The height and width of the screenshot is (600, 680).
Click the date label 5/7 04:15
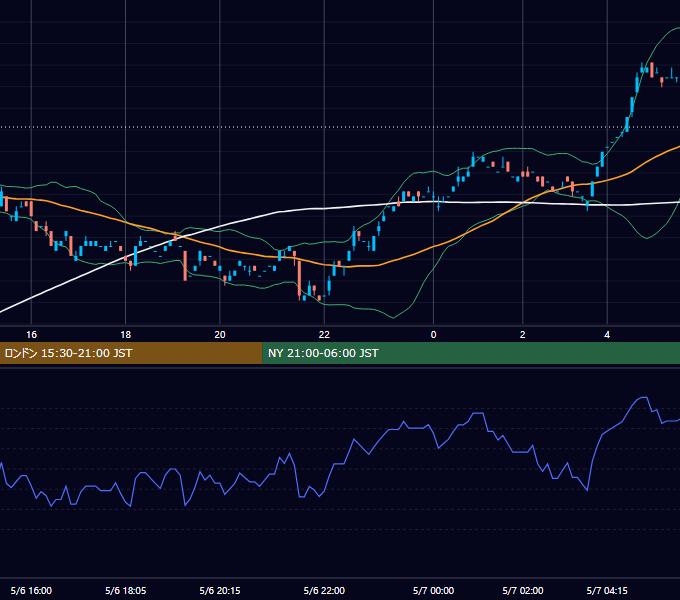607,590
